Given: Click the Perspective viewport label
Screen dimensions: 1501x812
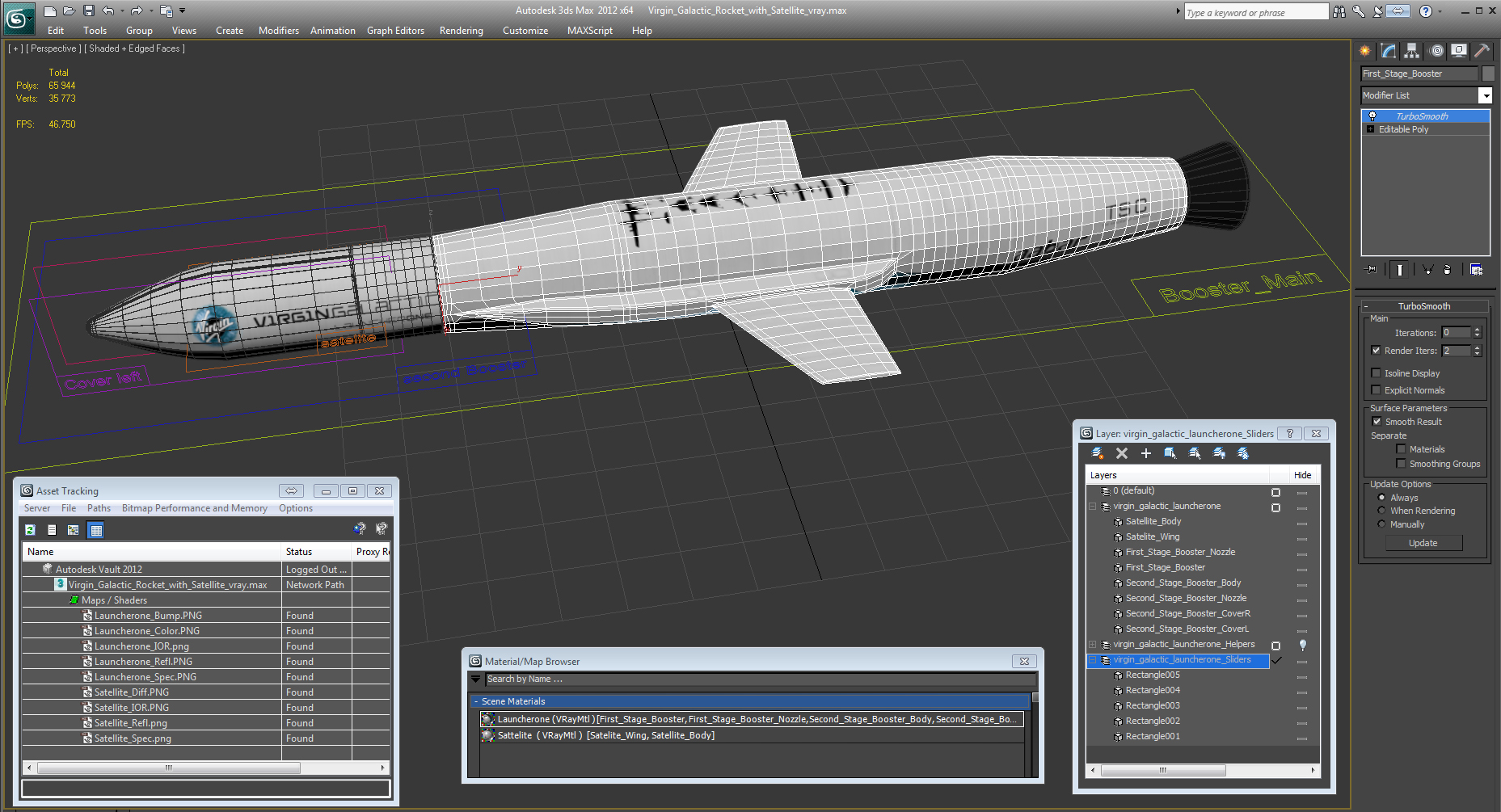Looking at the screenshot, I should (53, 48).
